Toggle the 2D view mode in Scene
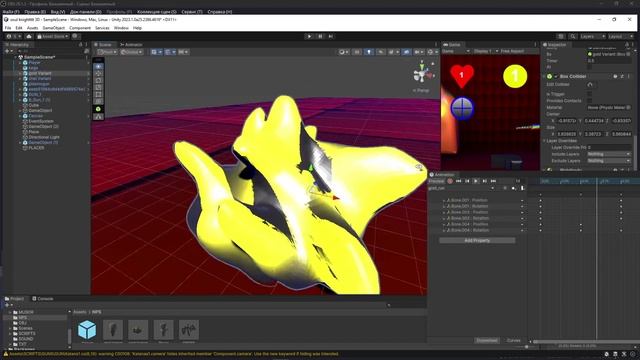The width and height of the screenshot is (640, 360). tap(357, 52)
